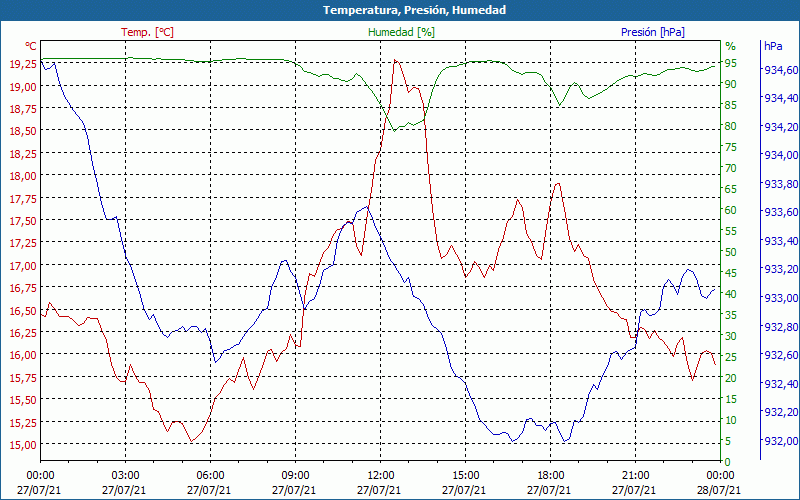
Task: Click temperature axis value '18,75'
Action: click(x=23, y=108)
